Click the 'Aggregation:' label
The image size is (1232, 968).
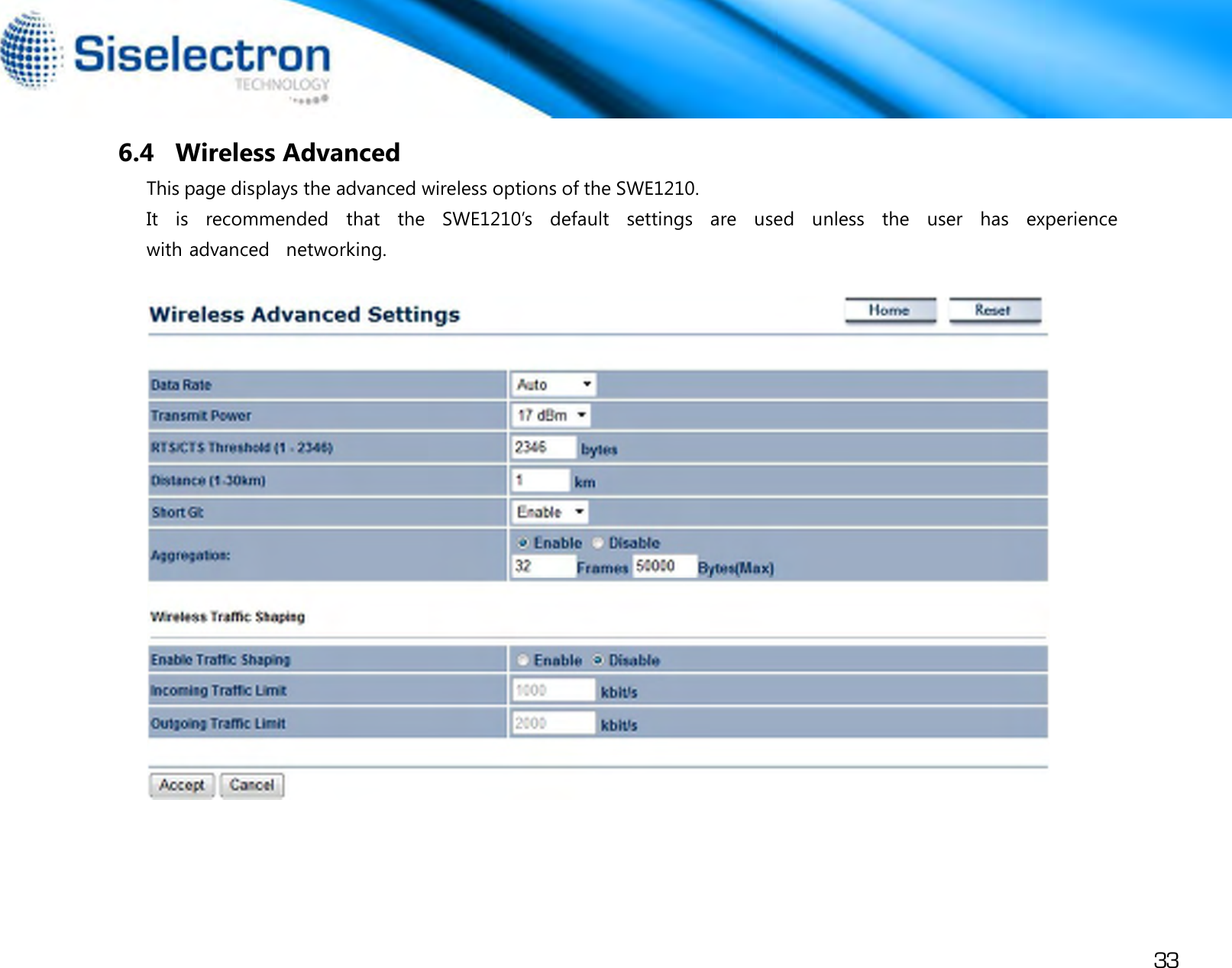(190, 555)
